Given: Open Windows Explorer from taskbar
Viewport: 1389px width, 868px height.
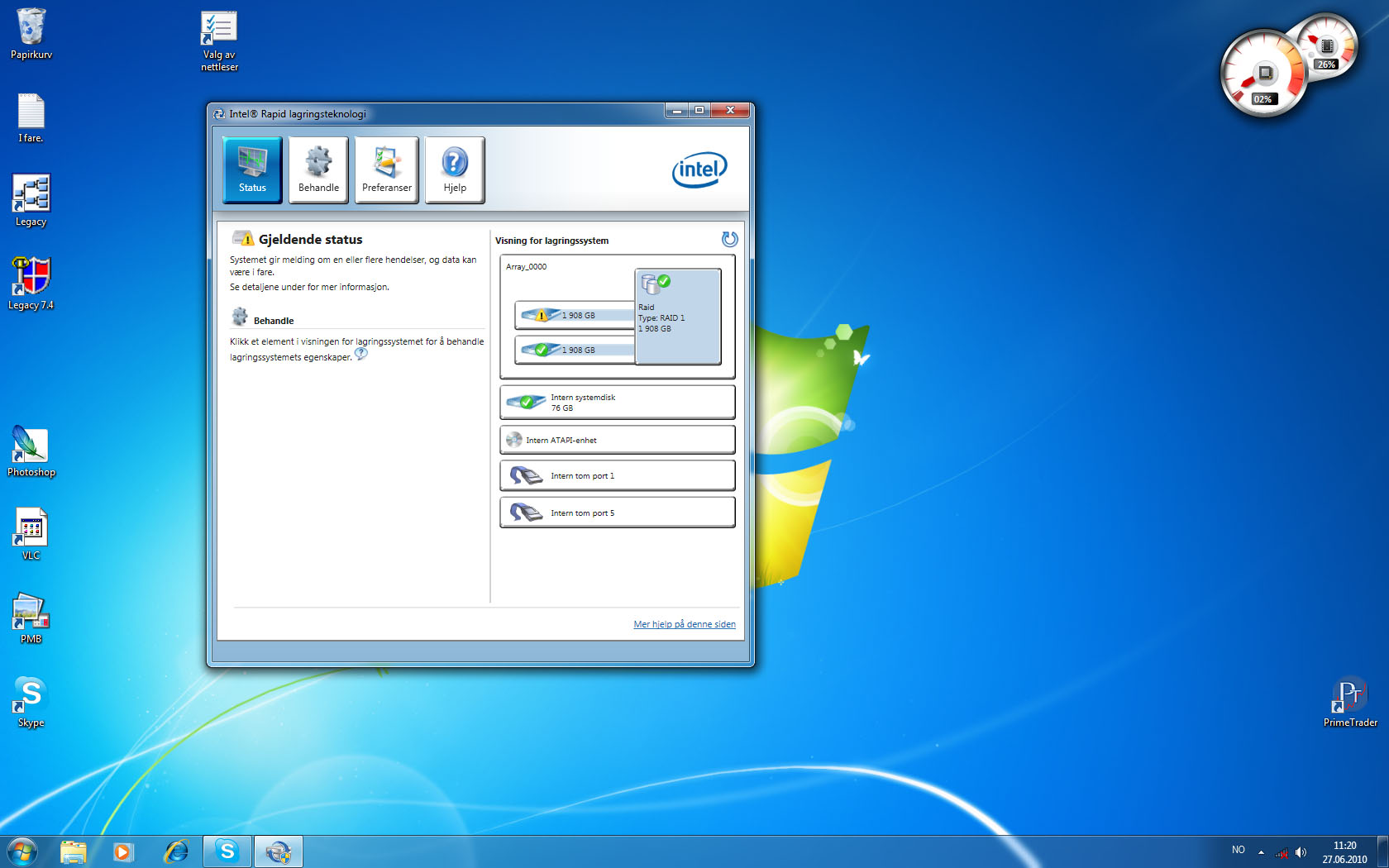Looking at the screenshot, I should point(74,851).
